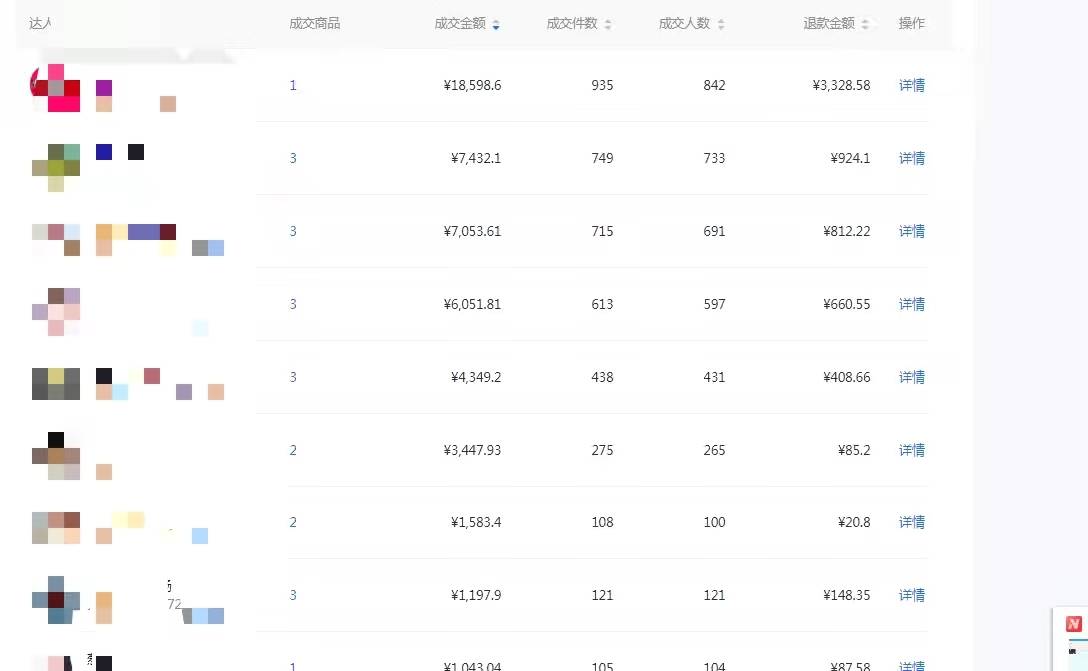Sort by 成交人数 column arrow
Screen dimensions: 1088x671
(721, 25)
